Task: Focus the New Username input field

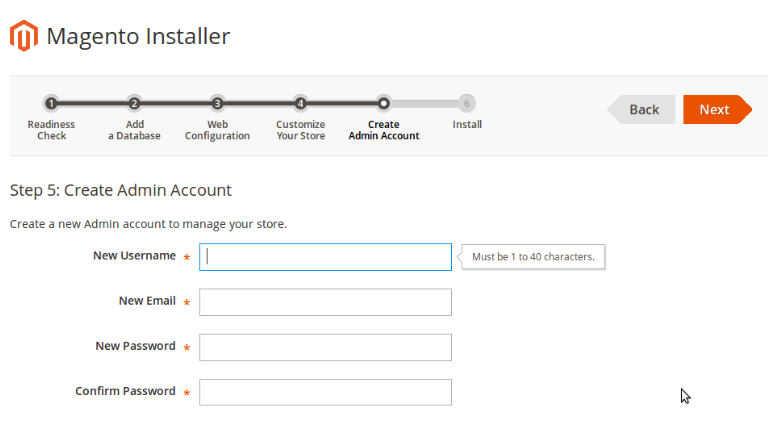Action: [x=325, y=257]
